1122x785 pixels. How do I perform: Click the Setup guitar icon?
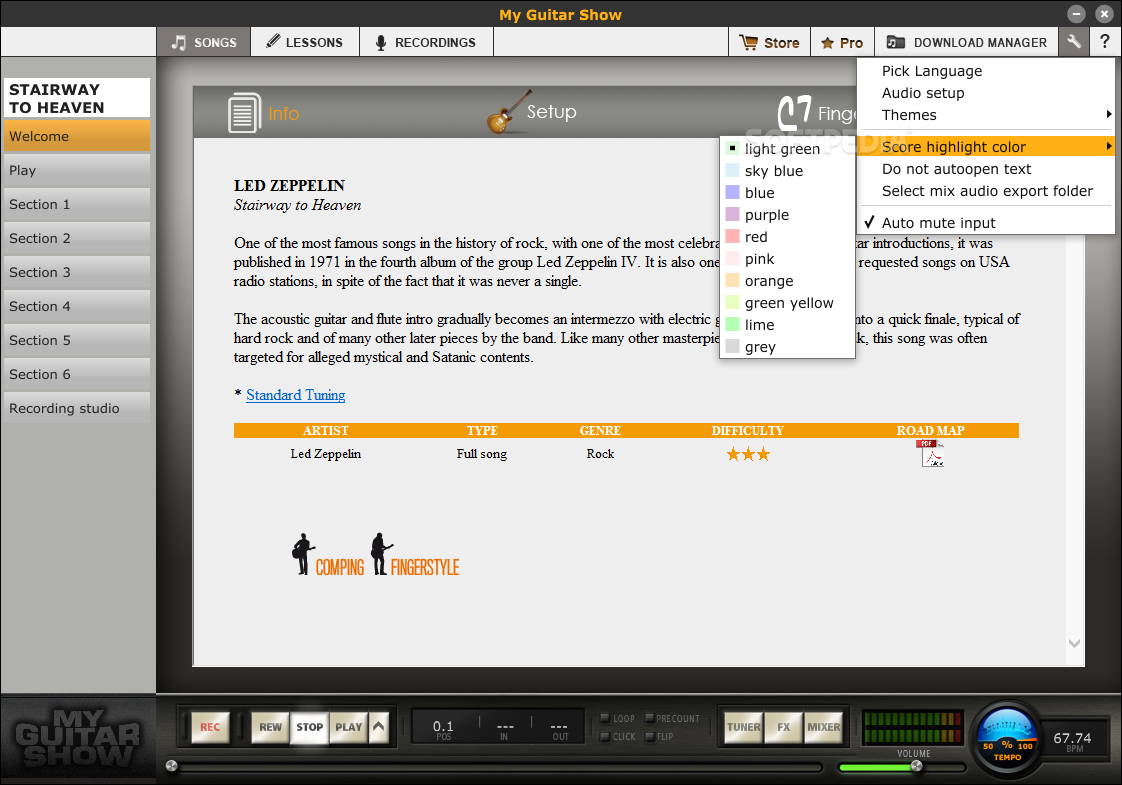[509, 112]
